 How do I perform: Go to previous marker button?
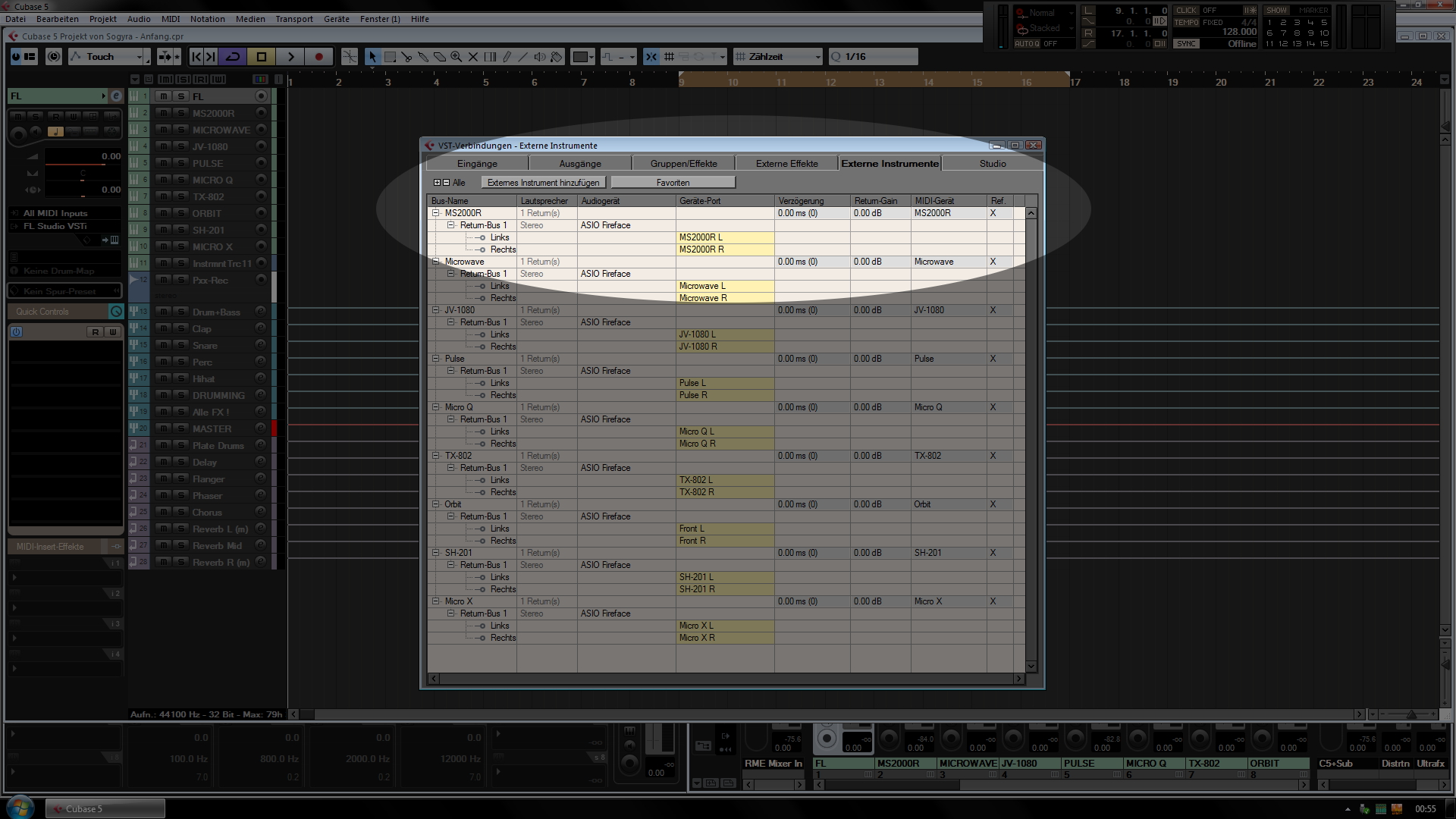click(196, 57)
